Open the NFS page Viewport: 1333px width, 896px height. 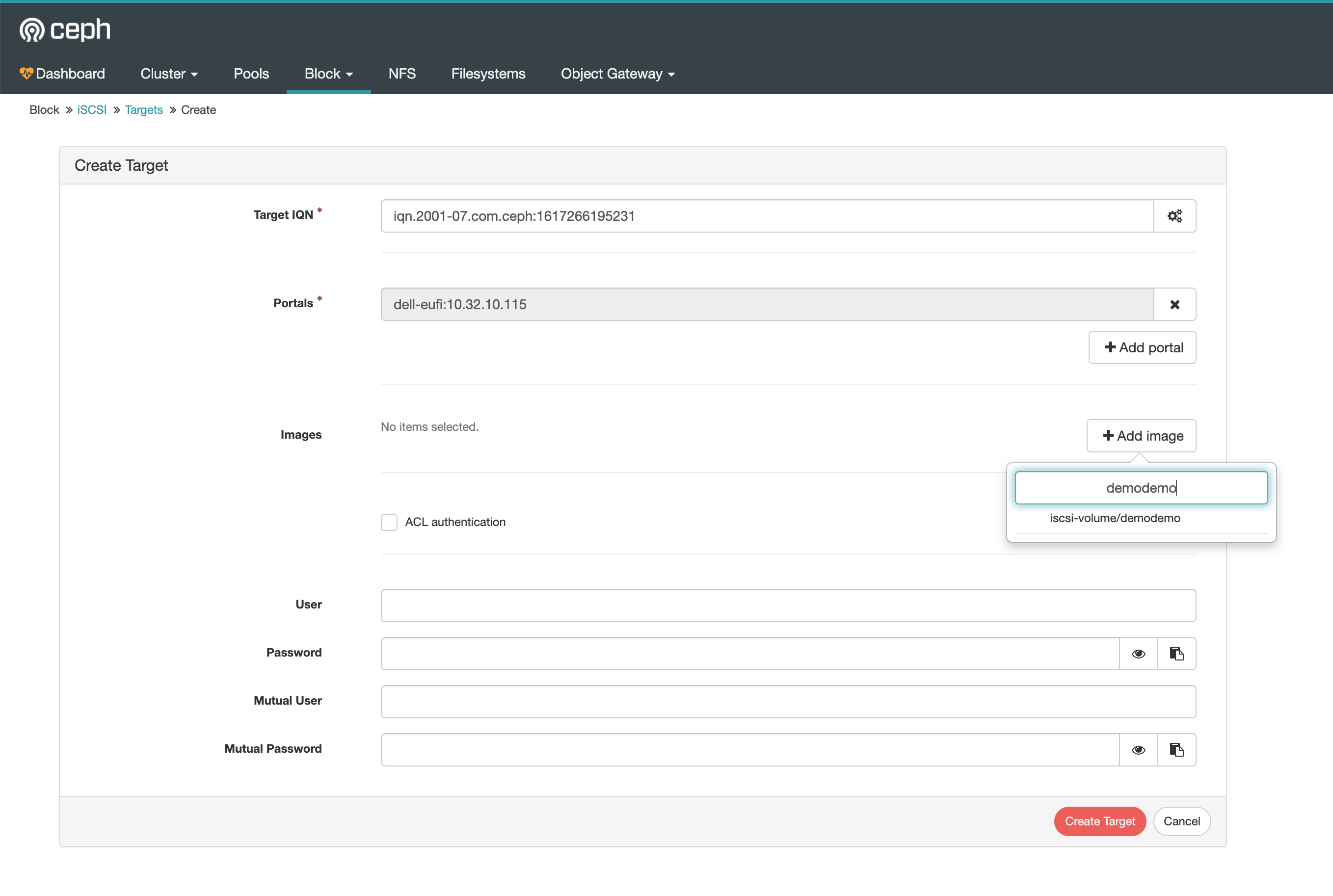pyautogui.click(x=402, y=74)
